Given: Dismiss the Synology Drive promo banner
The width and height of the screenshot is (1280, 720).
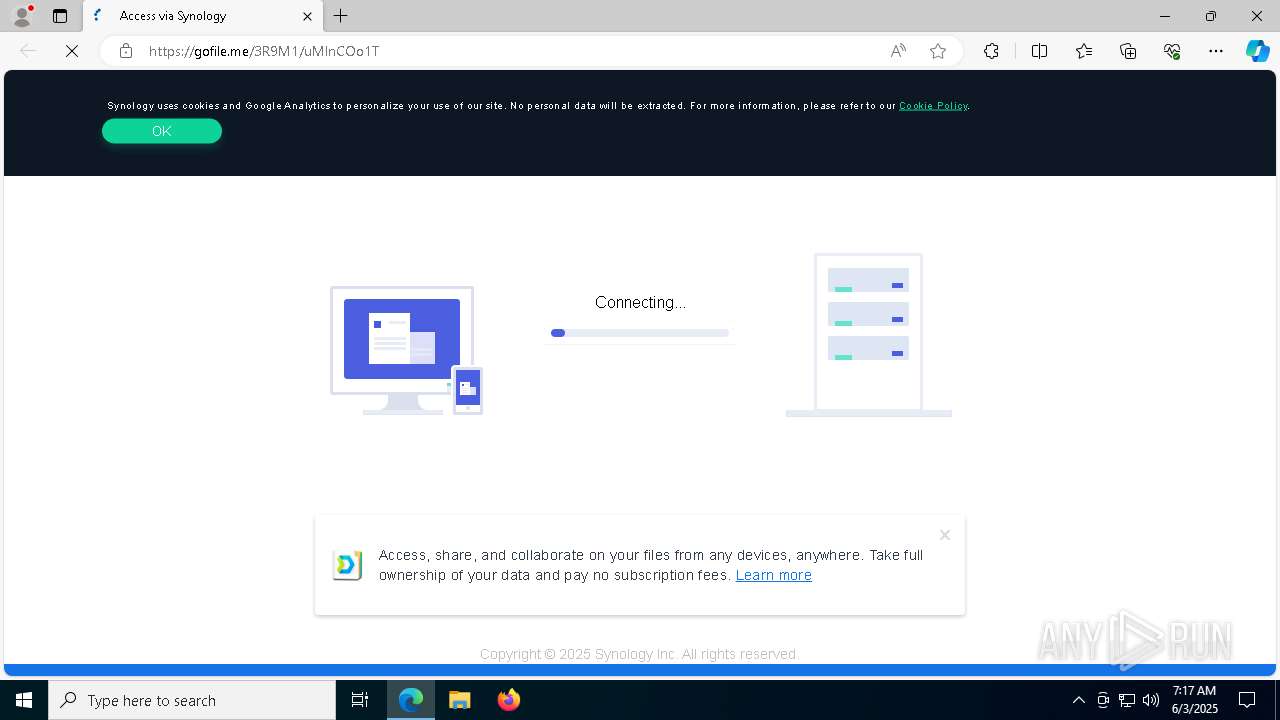Looking at the screenshot, I should (x=945, y=535).
